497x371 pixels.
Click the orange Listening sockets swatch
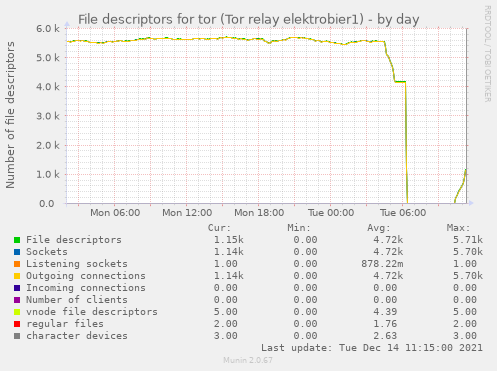(17, 264)
